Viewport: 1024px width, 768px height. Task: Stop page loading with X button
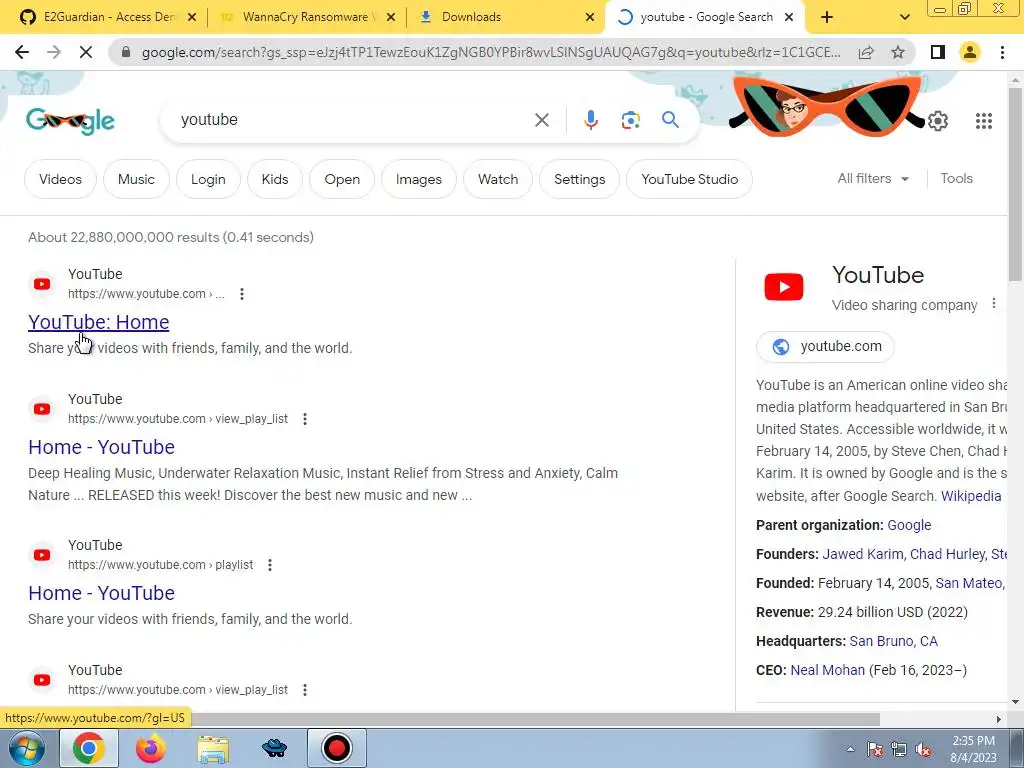pos(86,52)
